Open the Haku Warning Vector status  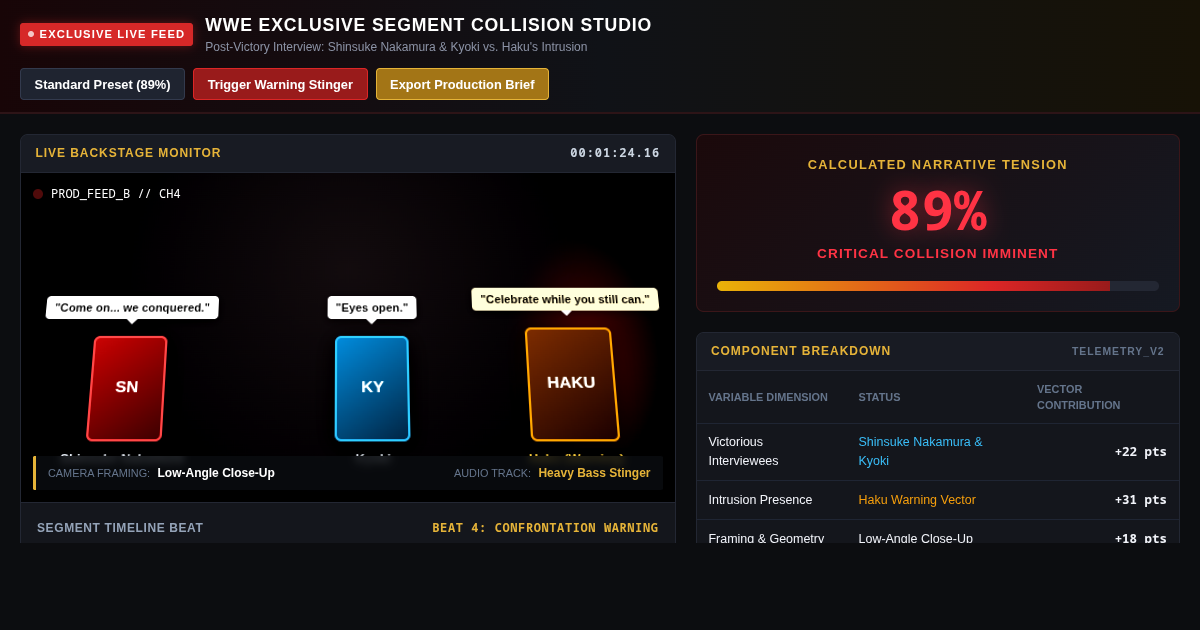point(917,500)
